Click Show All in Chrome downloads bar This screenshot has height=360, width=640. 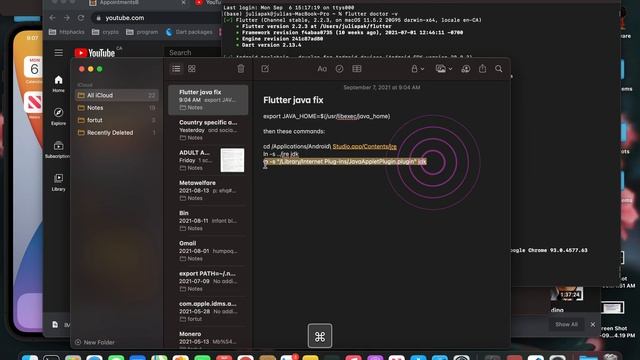(566, 324)
